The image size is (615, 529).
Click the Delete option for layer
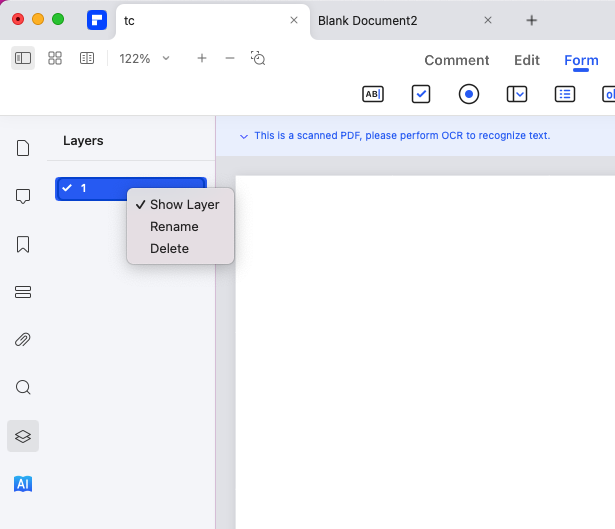tap(169, 249)
